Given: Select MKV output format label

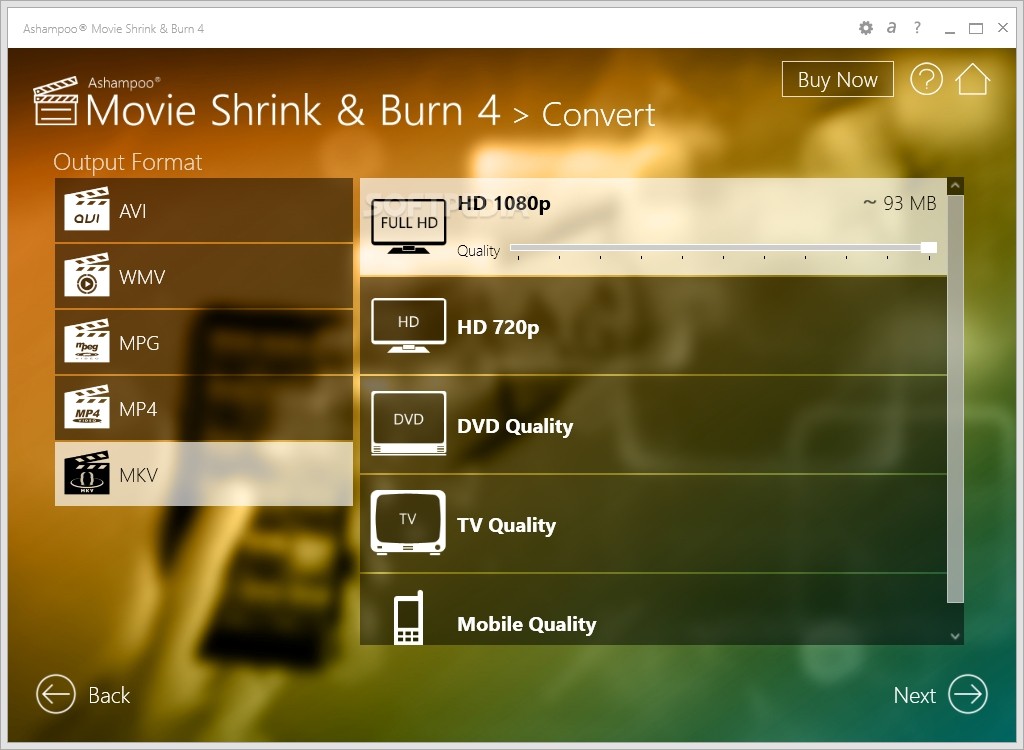Looking at the screenshot, I should [138, 475].
